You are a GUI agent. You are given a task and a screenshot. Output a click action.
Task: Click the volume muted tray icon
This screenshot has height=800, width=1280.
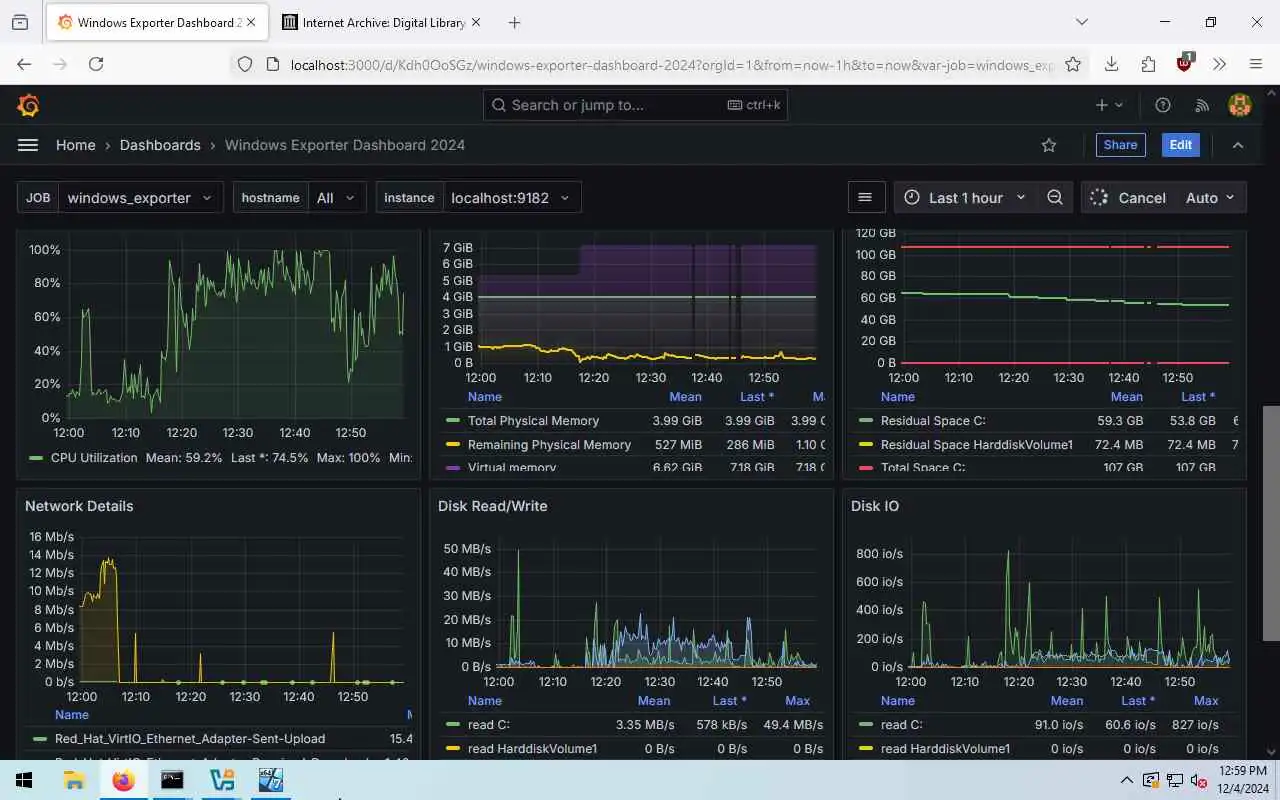point(1198,780)
